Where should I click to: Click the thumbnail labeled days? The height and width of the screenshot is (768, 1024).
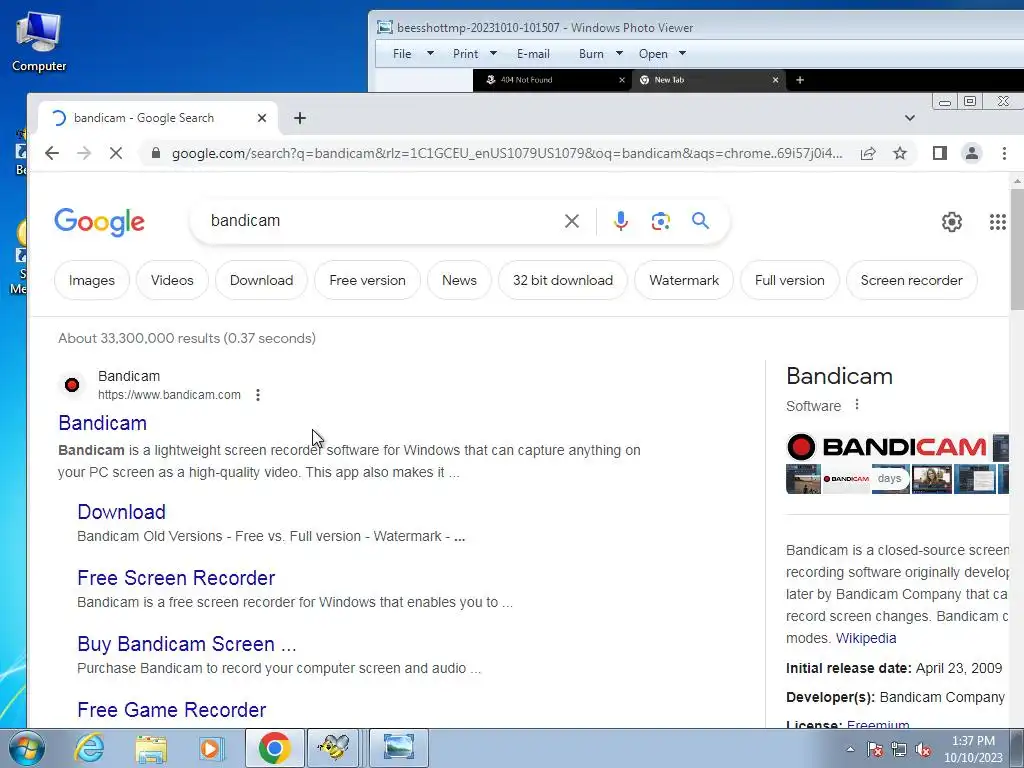tap(890, 479)
